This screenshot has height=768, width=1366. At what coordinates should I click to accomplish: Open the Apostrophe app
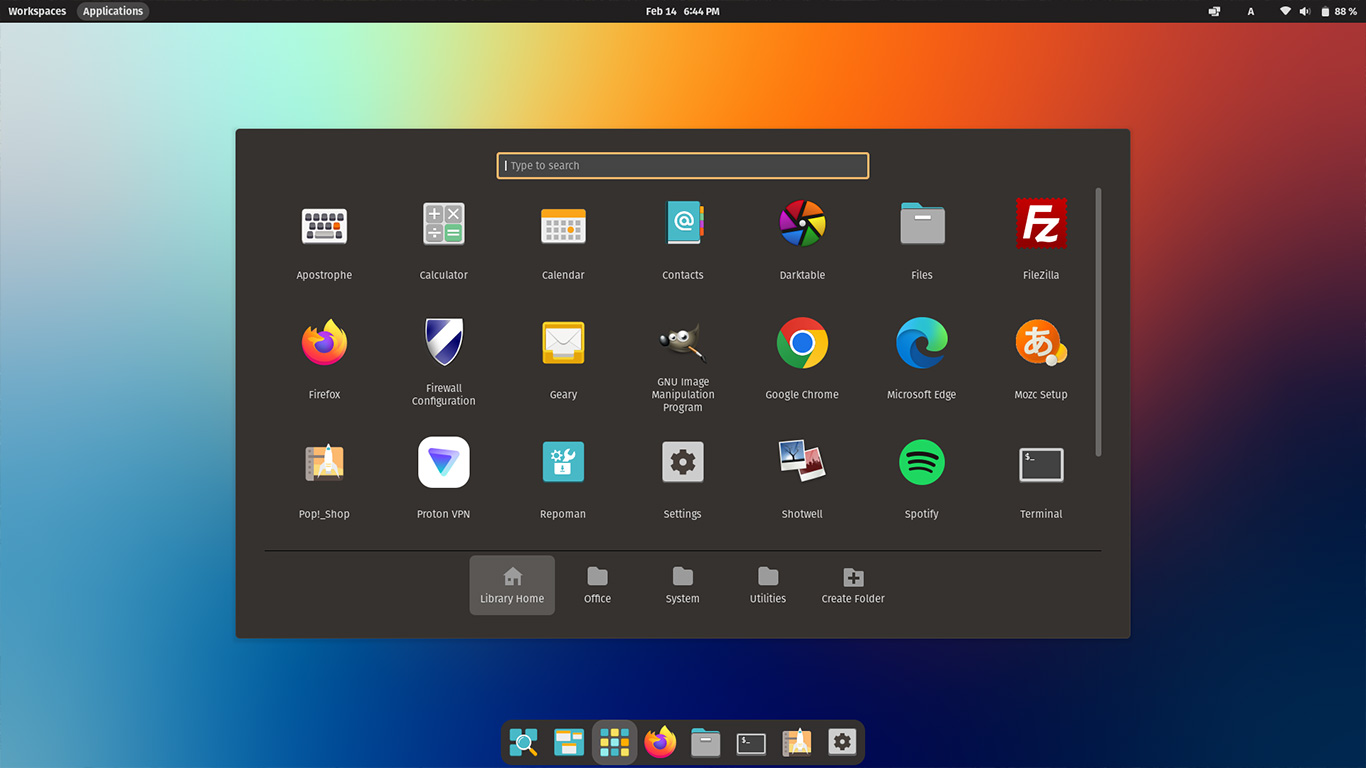324,238
